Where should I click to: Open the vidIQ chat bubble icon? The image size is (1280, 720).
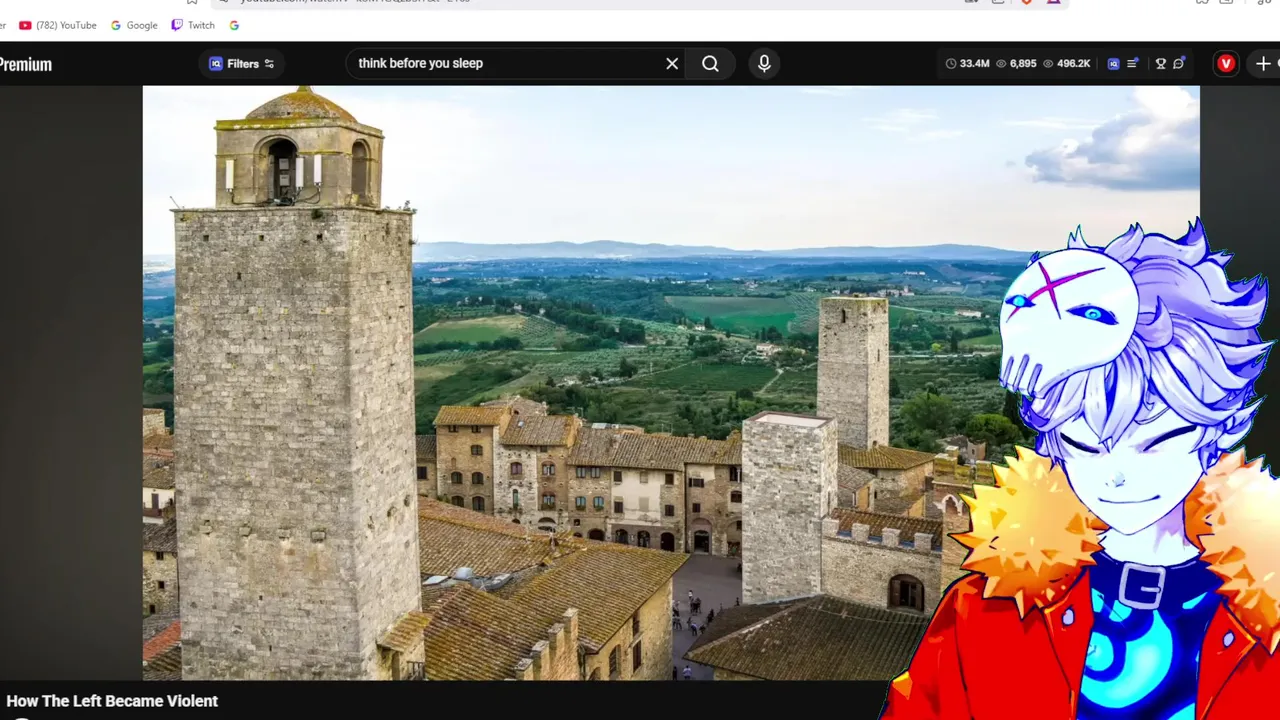click(x=1179, y=64)
